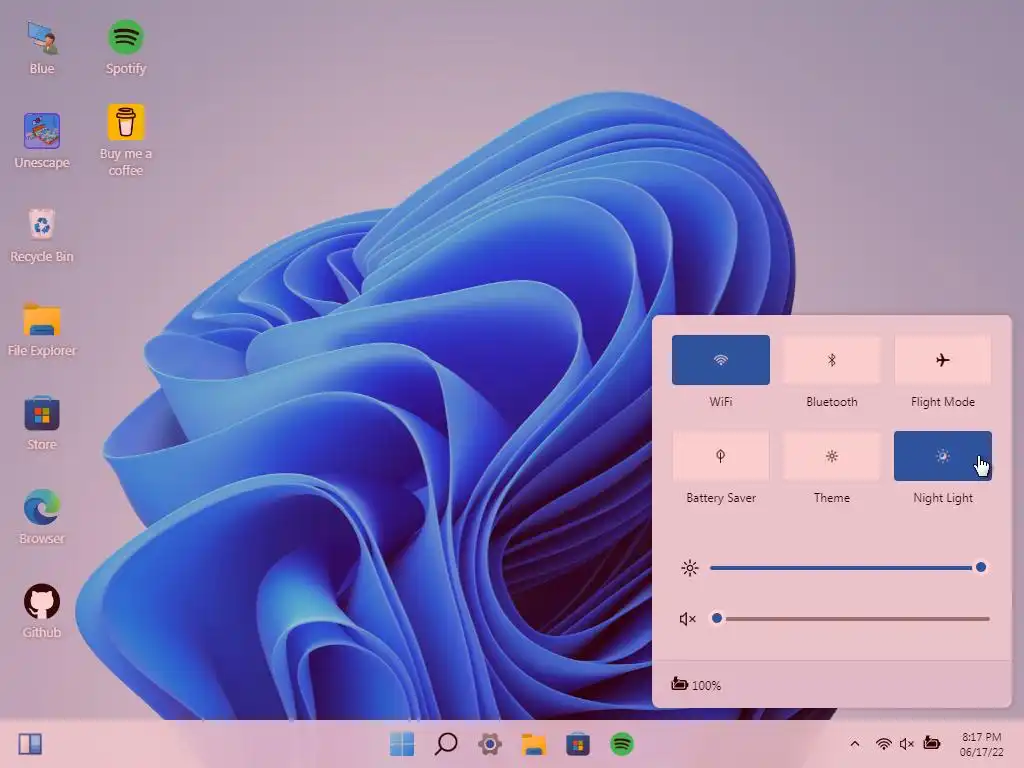Click the "Bluetooth" label text
This screenshot has width=1024, height=768.
pos(831,402)
